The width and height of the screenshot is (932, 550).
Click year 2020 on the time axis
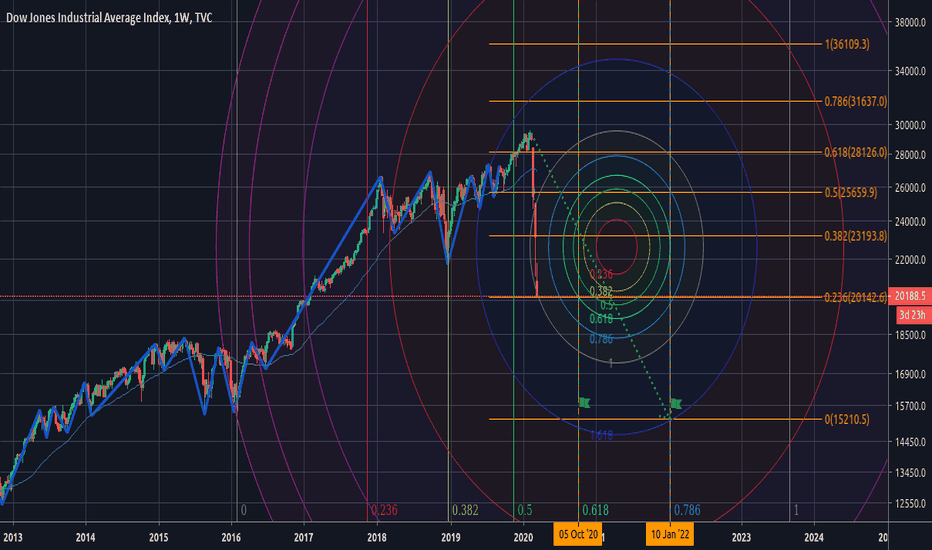point(523,538)
